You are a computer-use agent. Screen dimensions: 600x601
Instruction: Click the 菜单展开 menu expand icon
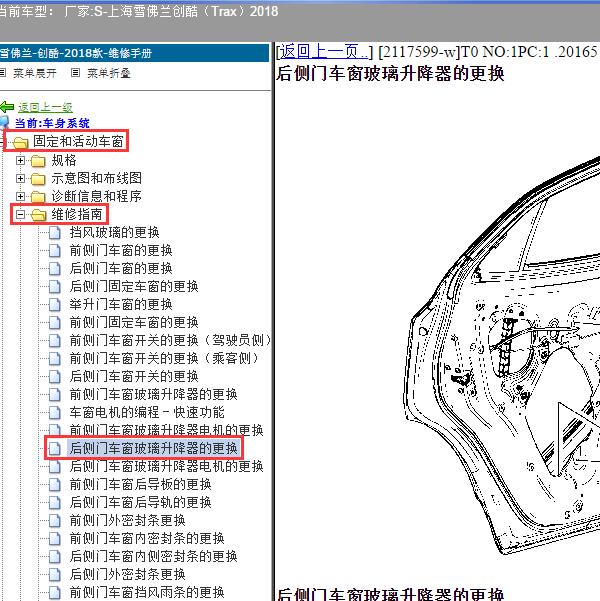(x=2, y=72)
